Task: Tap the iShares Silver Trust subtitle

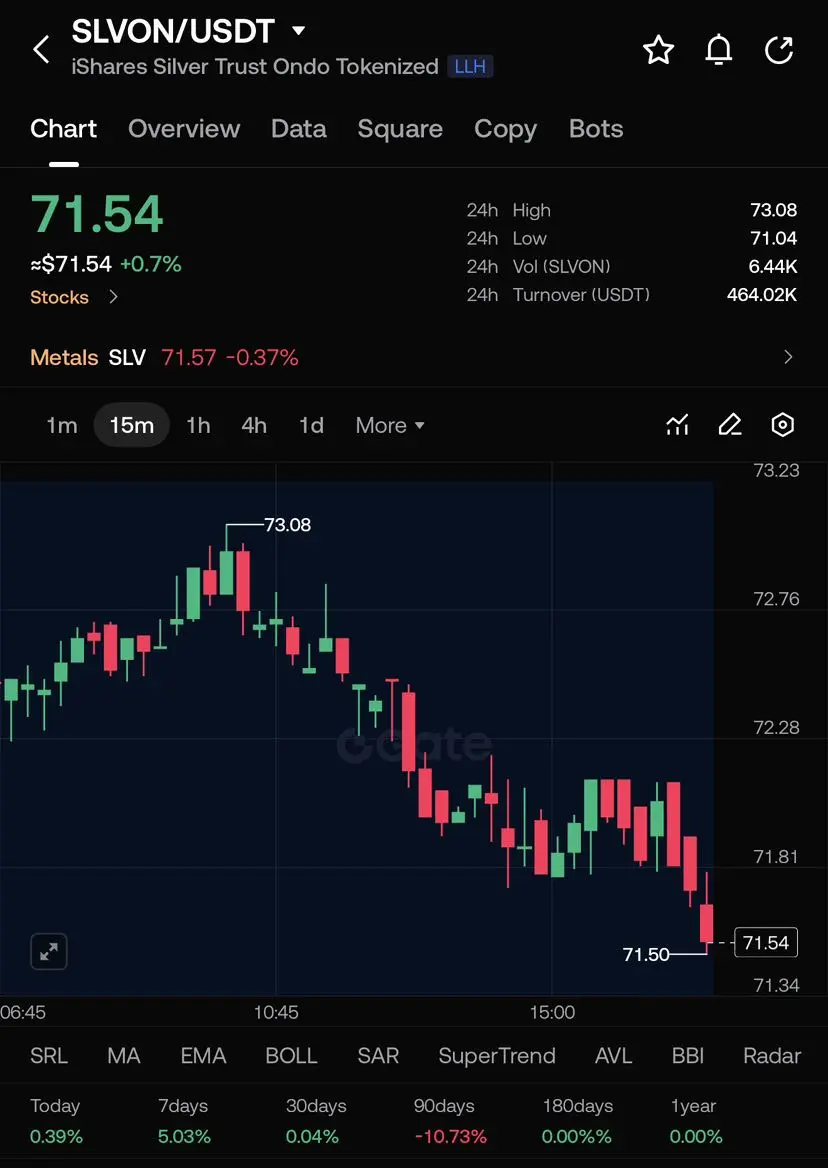Action: [x=255, y=66]
